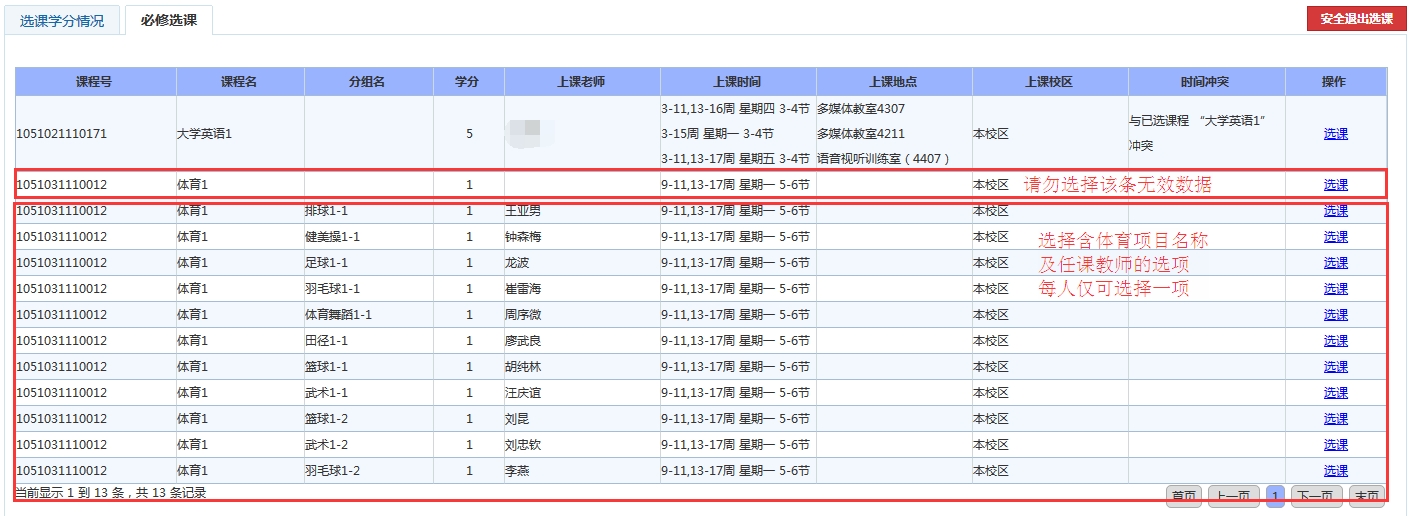Go to next page with 下一页

click(1316, 496)
